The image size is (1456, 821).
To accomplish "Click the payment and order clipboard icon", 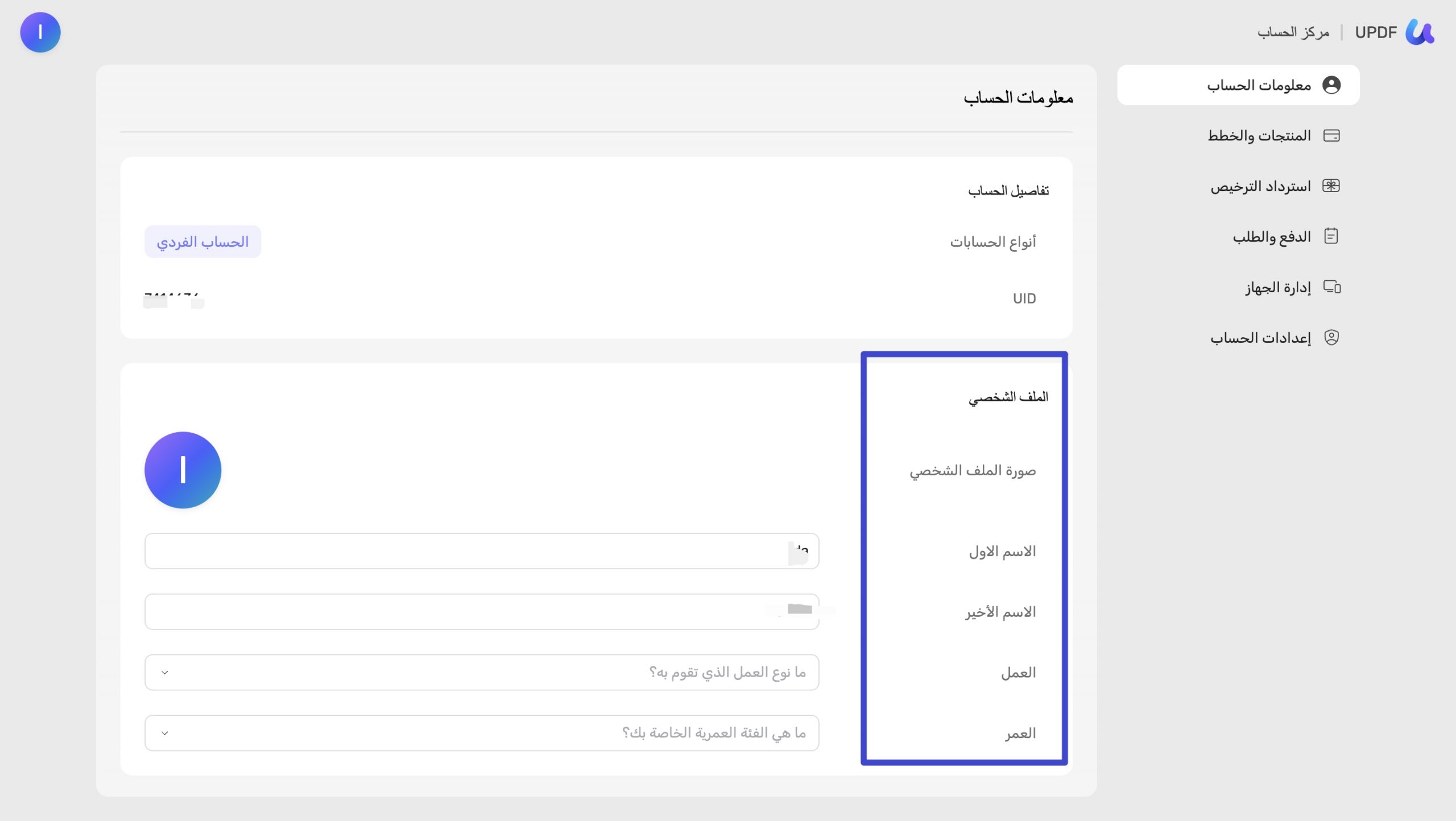I will point(1331,236).
